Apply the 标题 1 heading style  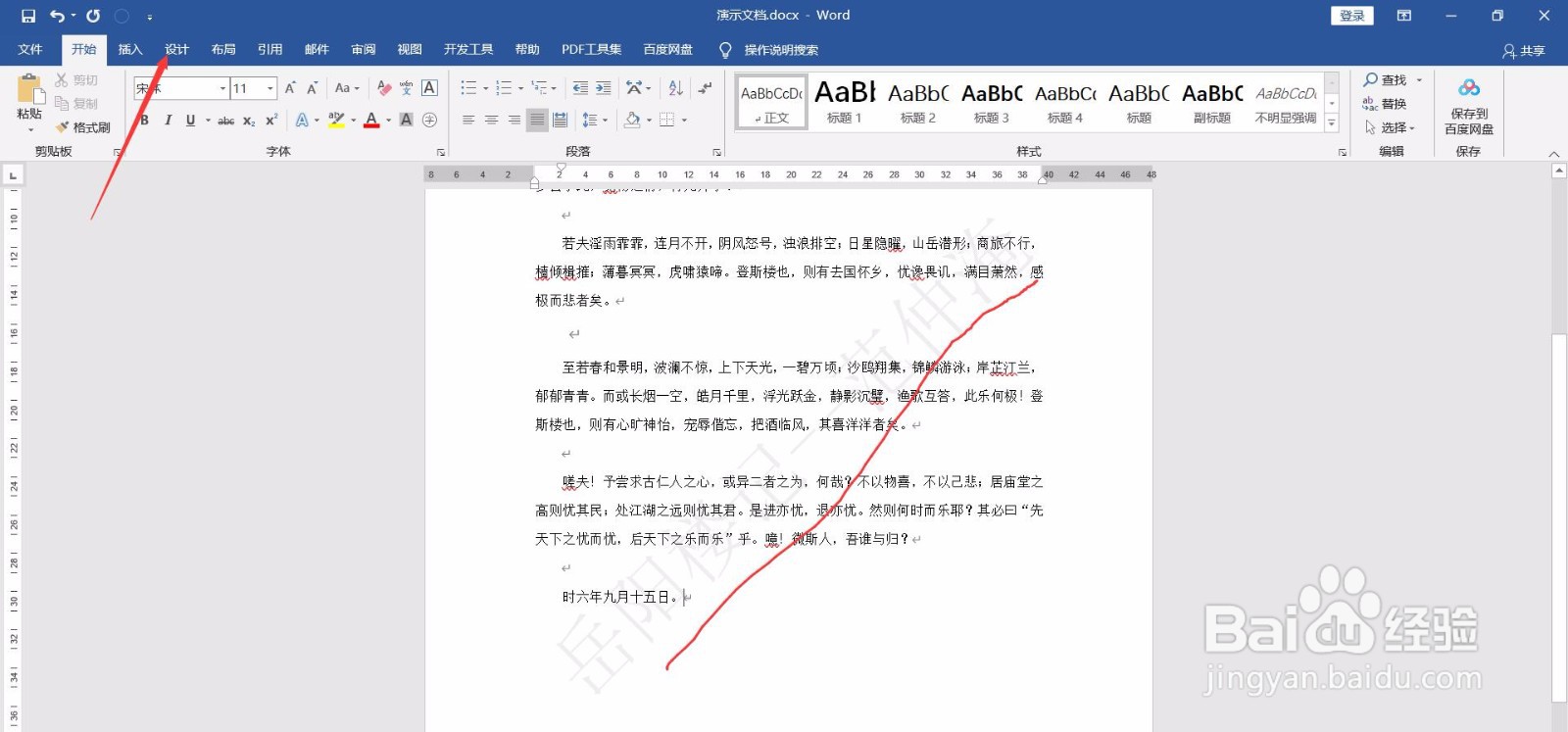[844, 101]
